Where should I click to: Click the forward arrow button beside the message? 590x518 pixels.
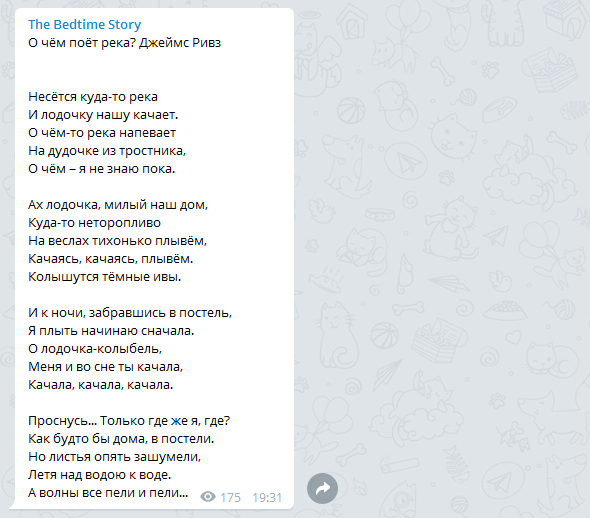[322, 488]
